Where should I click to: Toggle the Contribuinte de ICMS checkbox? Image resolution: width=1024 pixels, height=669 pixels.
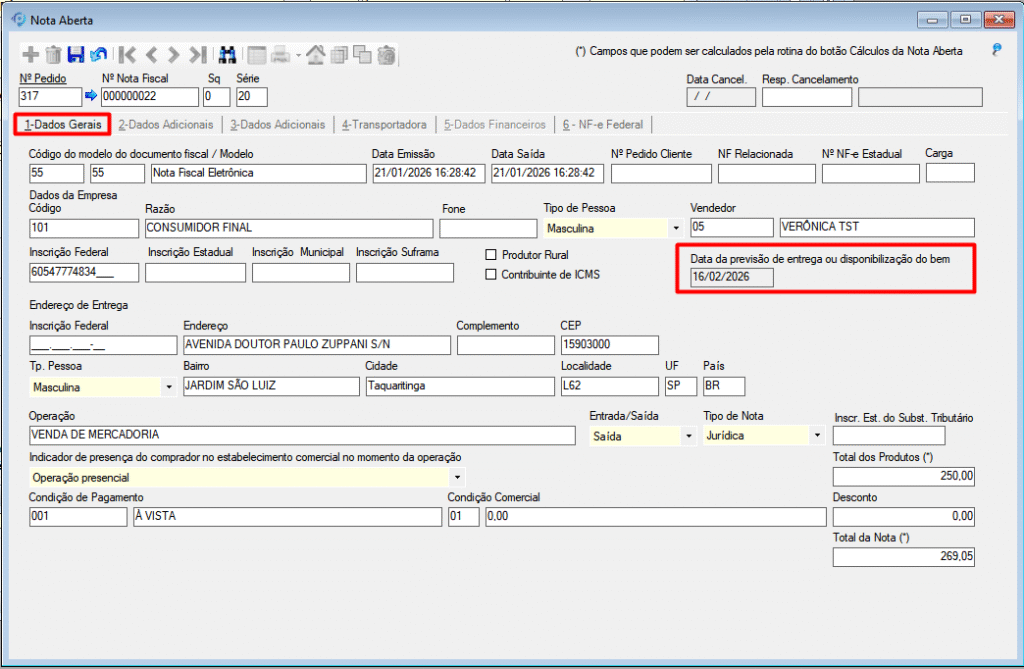(491, 274)
